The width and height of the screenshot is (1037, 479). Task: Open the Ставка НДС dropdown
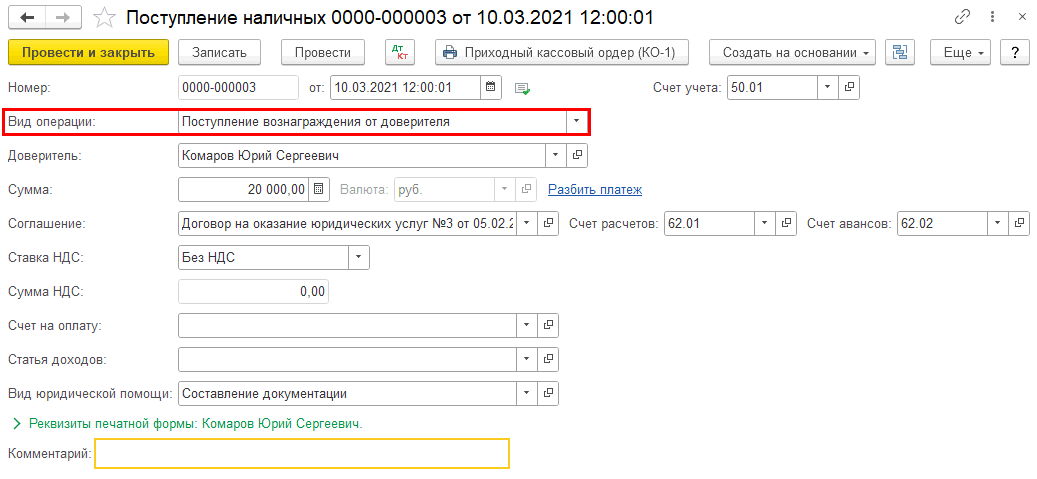pyautogui.click(x=358, y=257)
